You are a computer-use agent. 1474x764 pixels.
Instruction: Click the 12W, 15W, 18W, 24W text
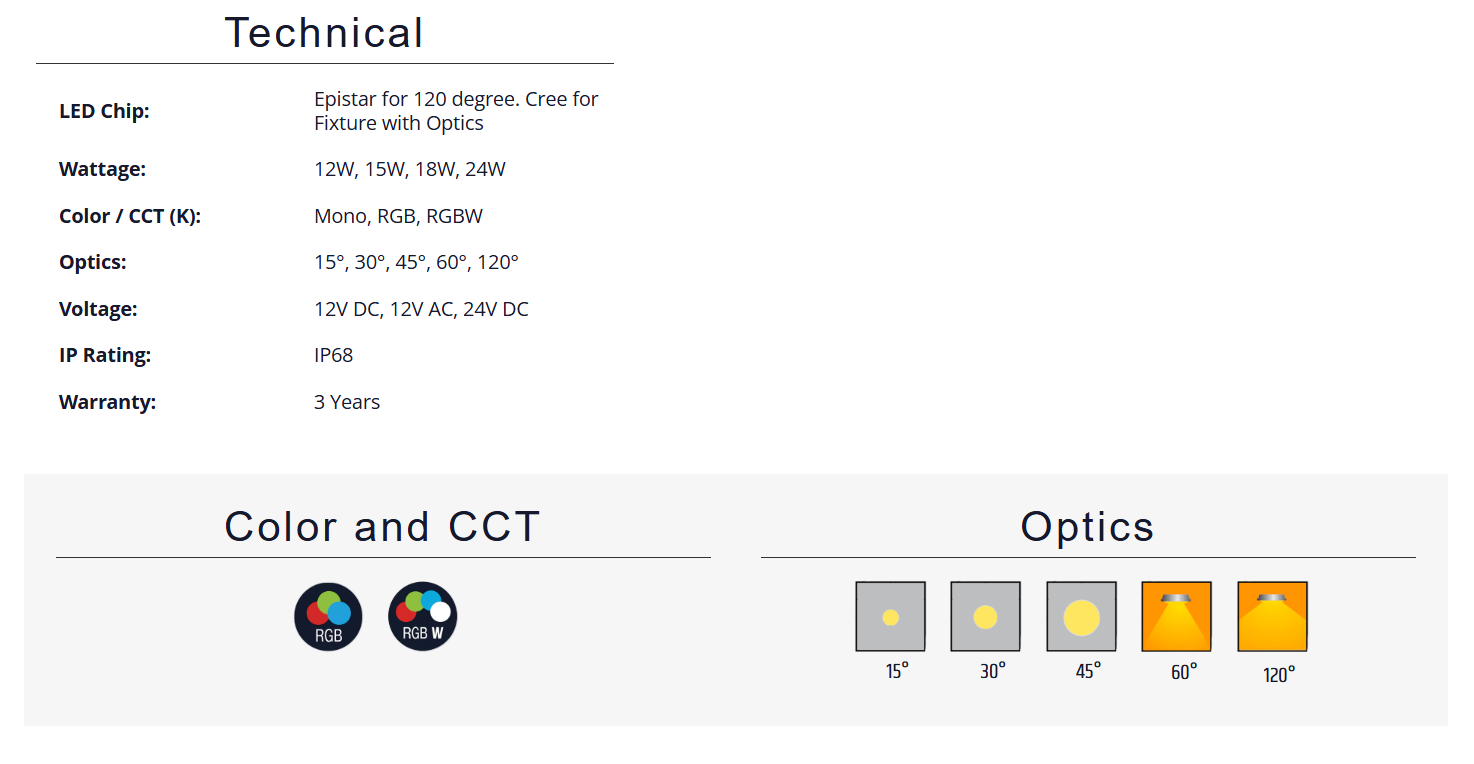click(410, 170)
